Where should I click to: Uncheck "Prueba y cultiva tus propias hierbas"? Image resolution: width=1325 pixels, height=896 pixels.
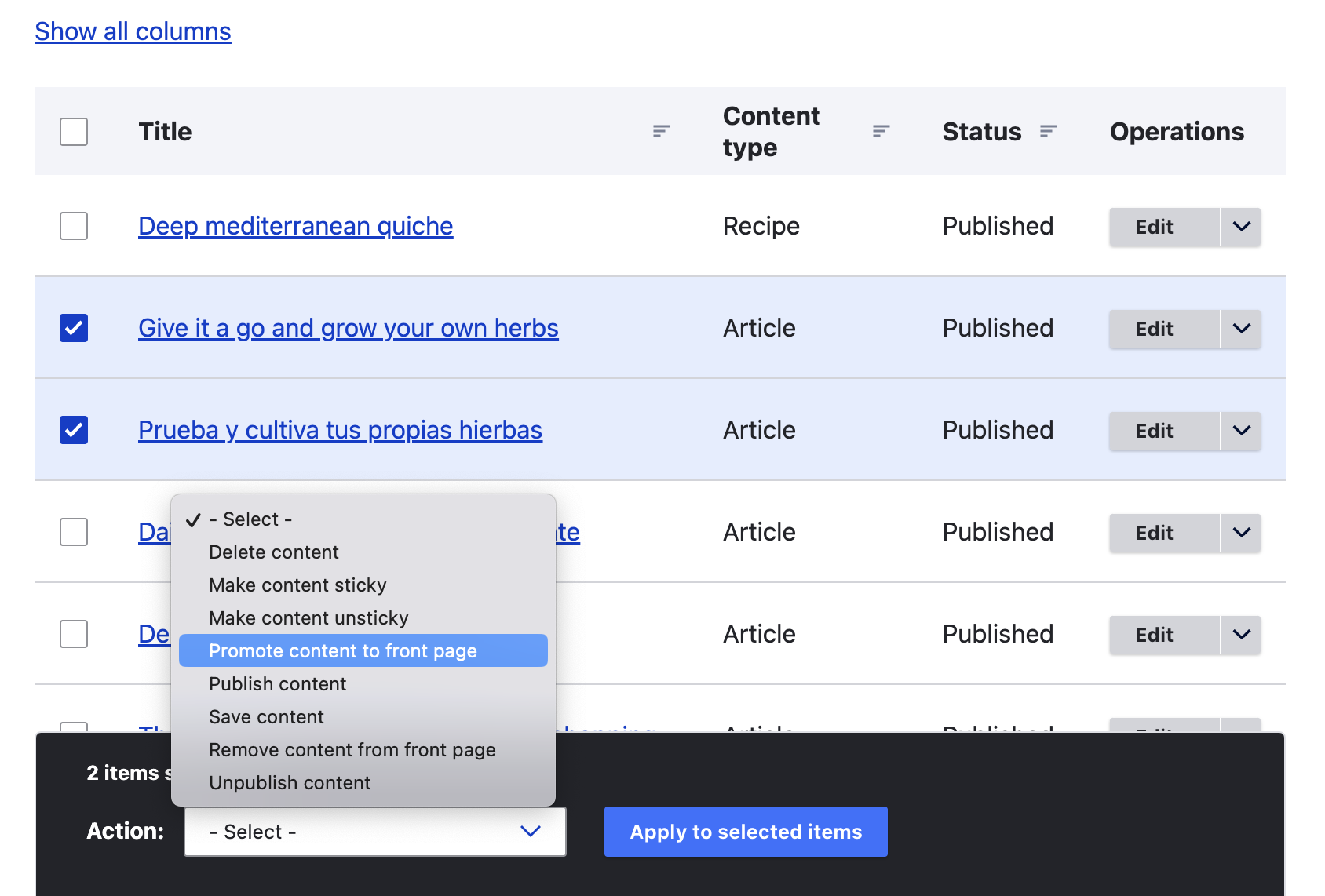(73, 430)
